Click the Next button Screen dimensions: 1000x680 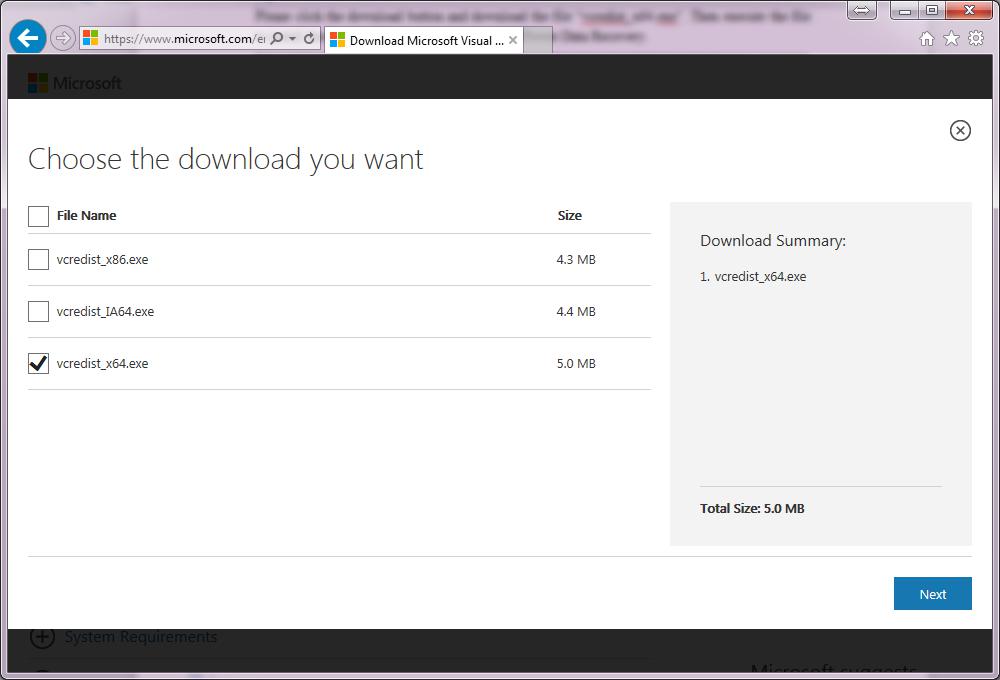932,594
